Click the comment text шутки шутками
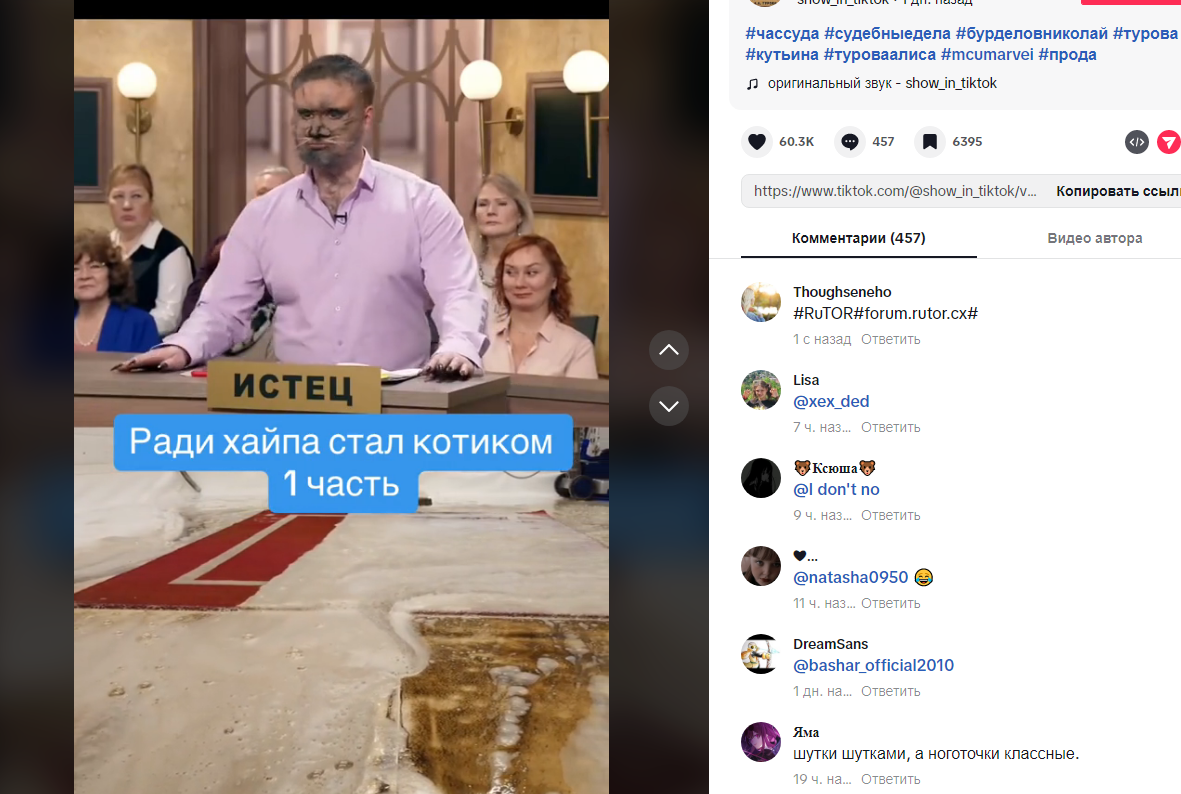 (935, 754)
